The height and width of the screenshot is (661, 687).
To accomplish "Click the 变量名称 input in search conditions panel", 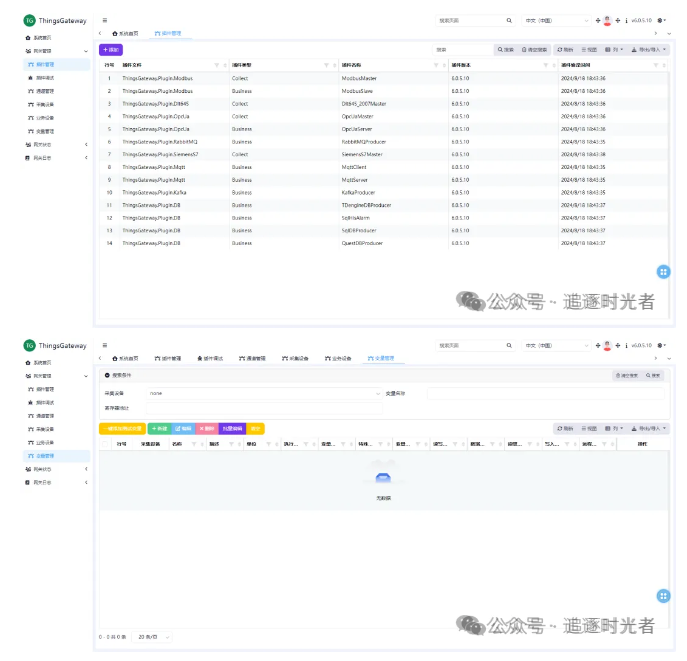I will 546,394.
